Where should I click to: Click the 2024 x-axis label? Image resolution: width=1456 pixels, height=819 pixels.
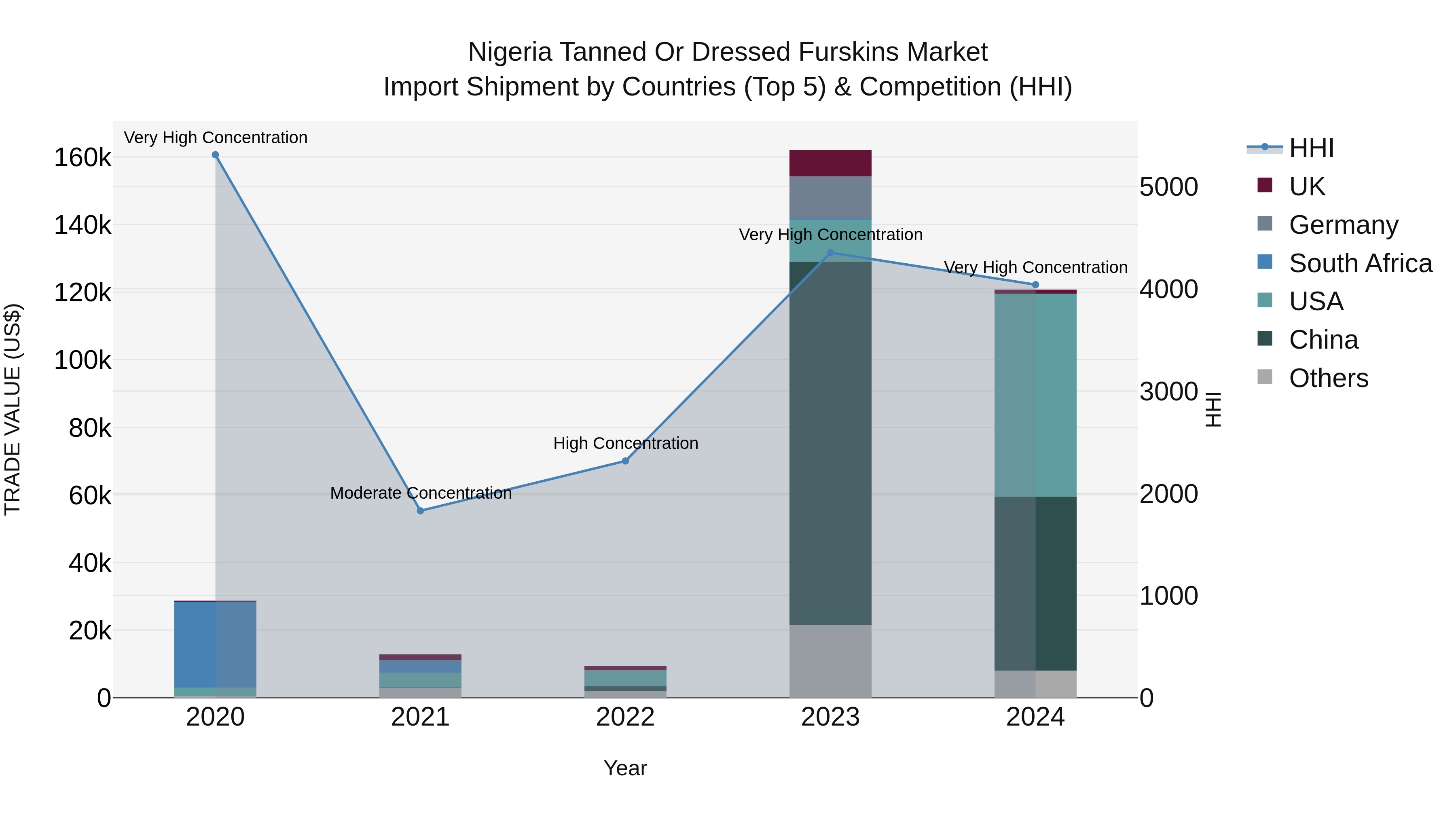pos(1035,717)
